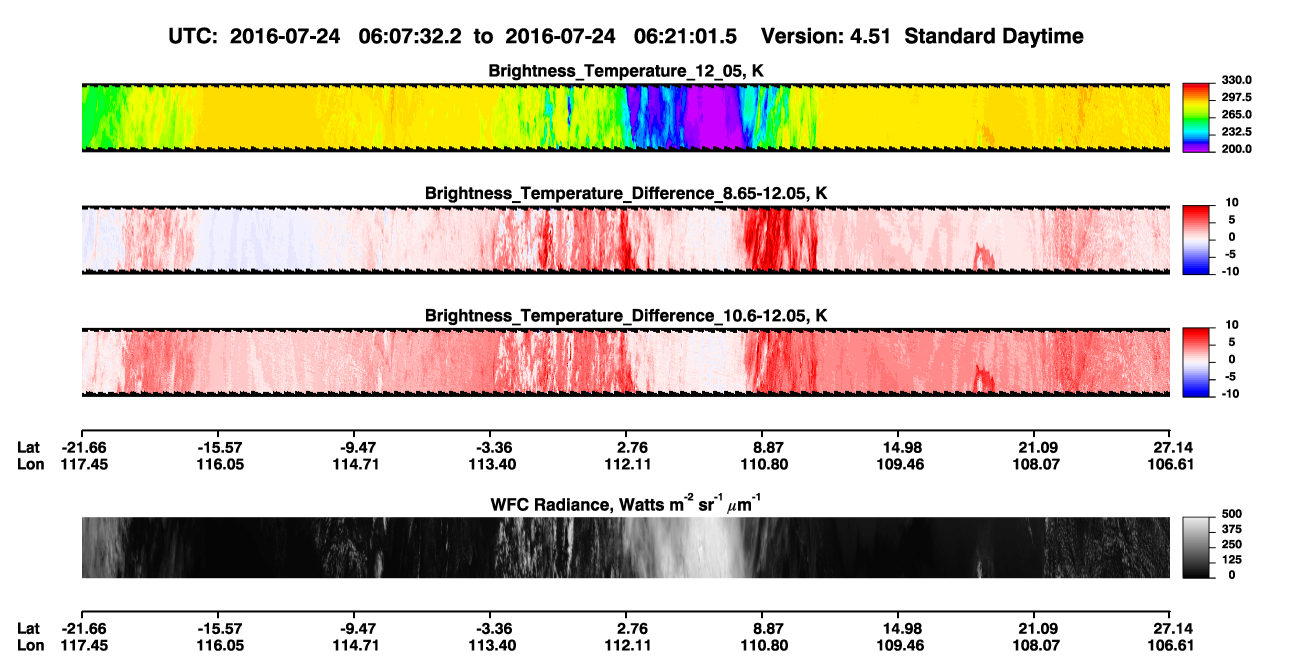Screen dimensions: 1300x667
Task: Click the 'Brightness_Temperature_Difference_10.6-12.05, K' title
Action: (x=626, y=316)
